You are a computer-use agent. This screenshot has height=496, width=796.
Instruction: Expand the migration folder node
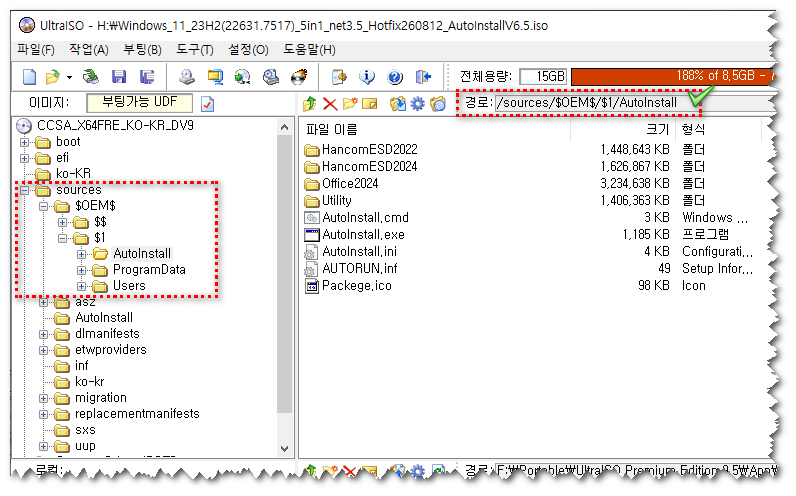pyautogui.click(x=43, y=399)
